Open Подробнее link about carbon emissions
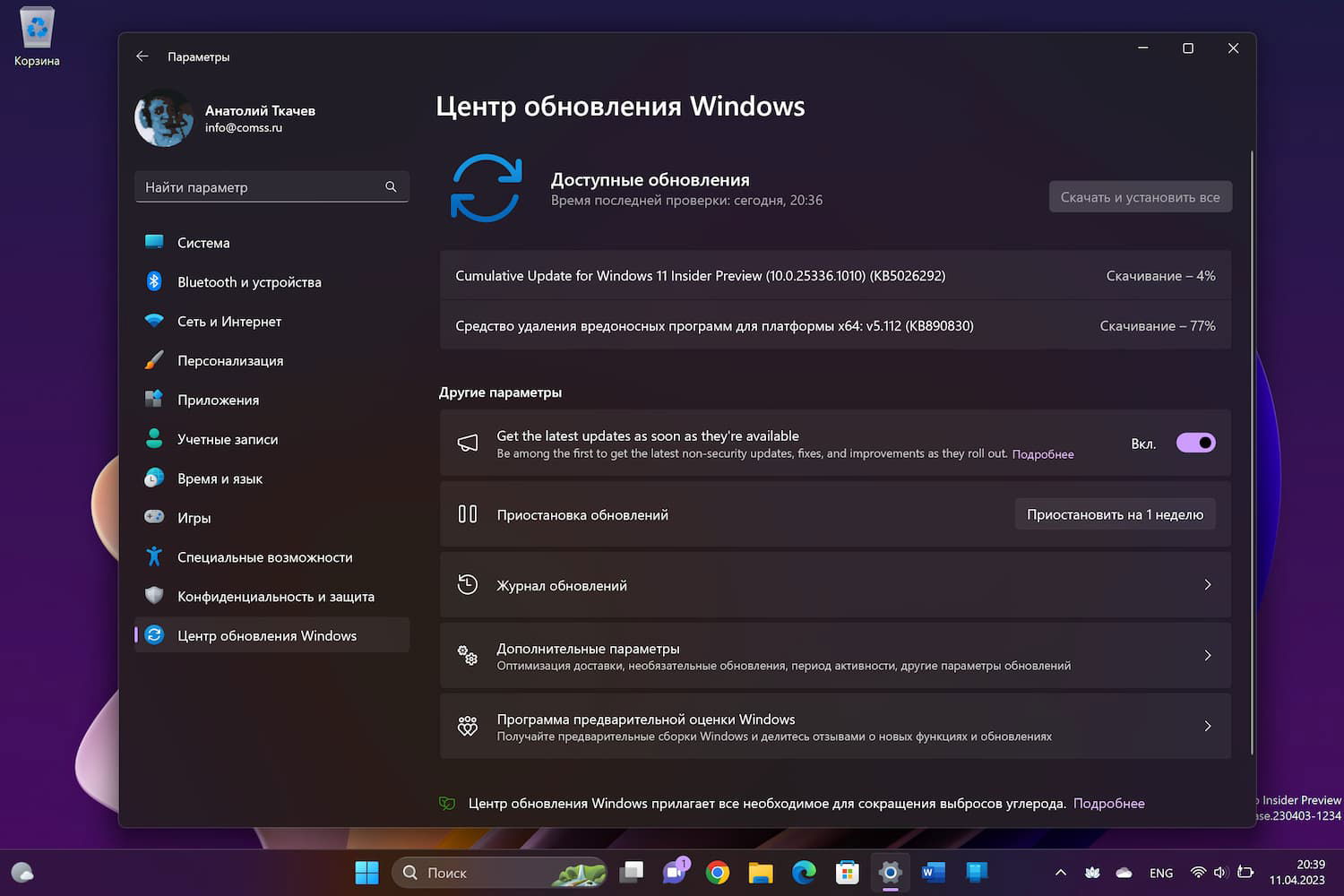 pos(1109,804)
